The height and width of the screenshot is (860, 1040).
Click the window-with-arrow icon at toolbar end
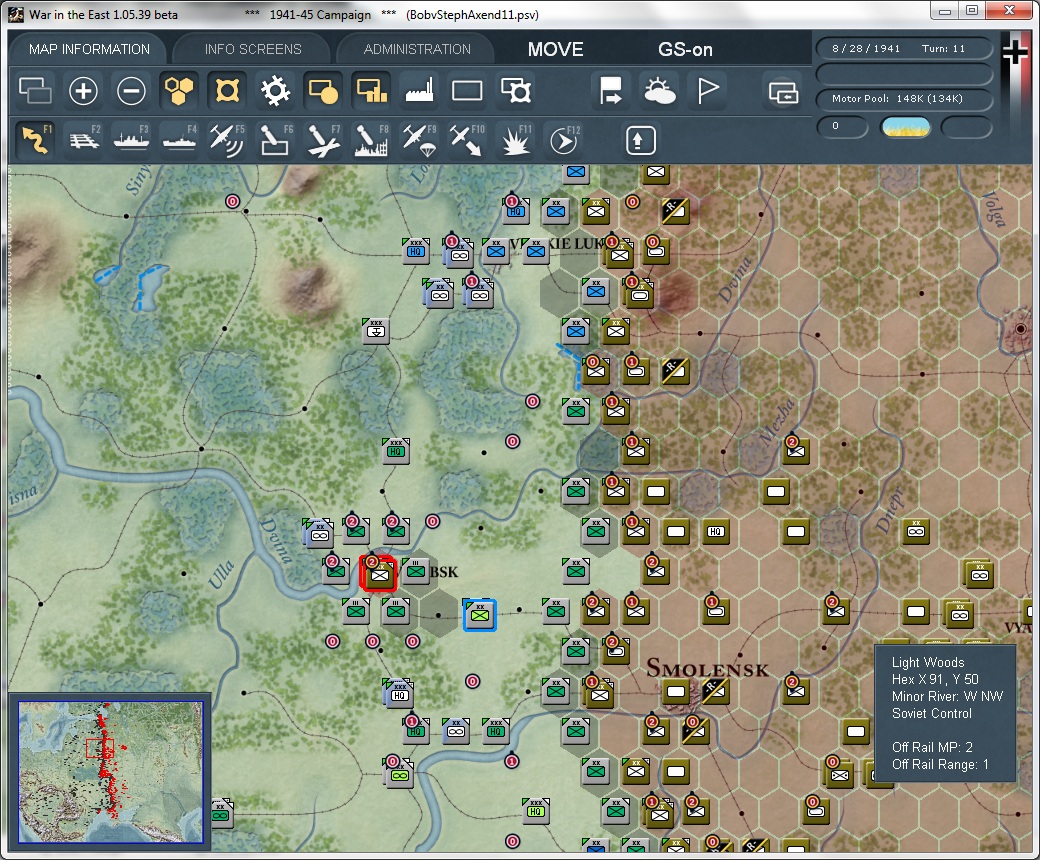point(783,92)
